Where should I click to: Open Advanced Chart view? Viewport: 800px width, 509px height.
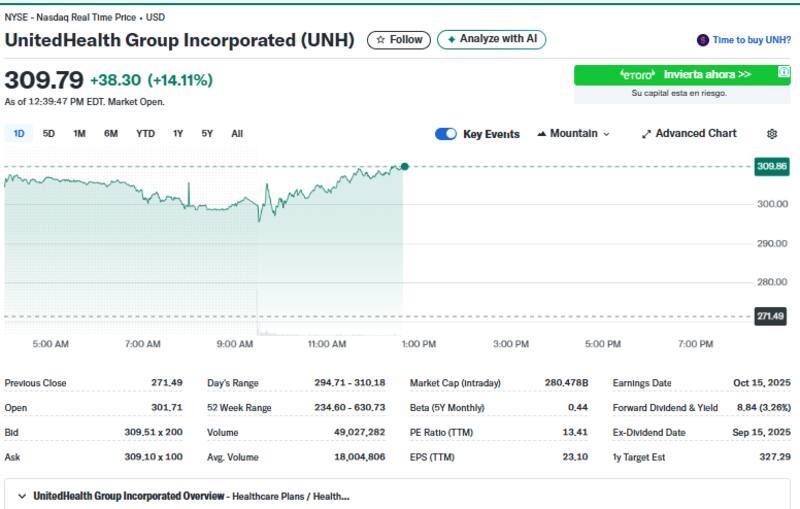[689, 134]
